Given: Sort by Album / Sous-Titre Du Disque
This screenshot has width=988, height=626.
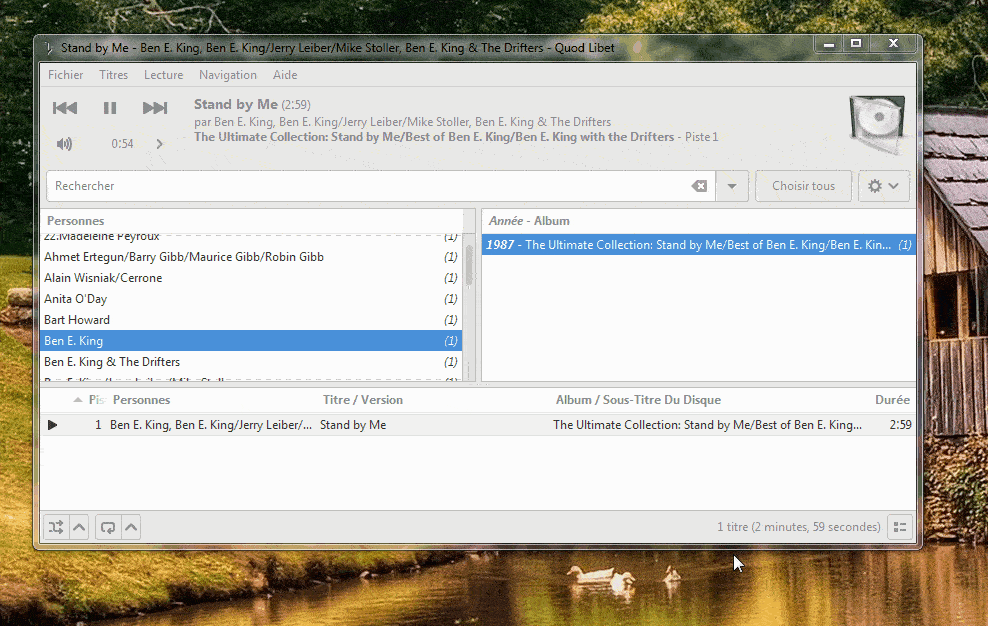Looking at the screenshot, I should (708, 400).
